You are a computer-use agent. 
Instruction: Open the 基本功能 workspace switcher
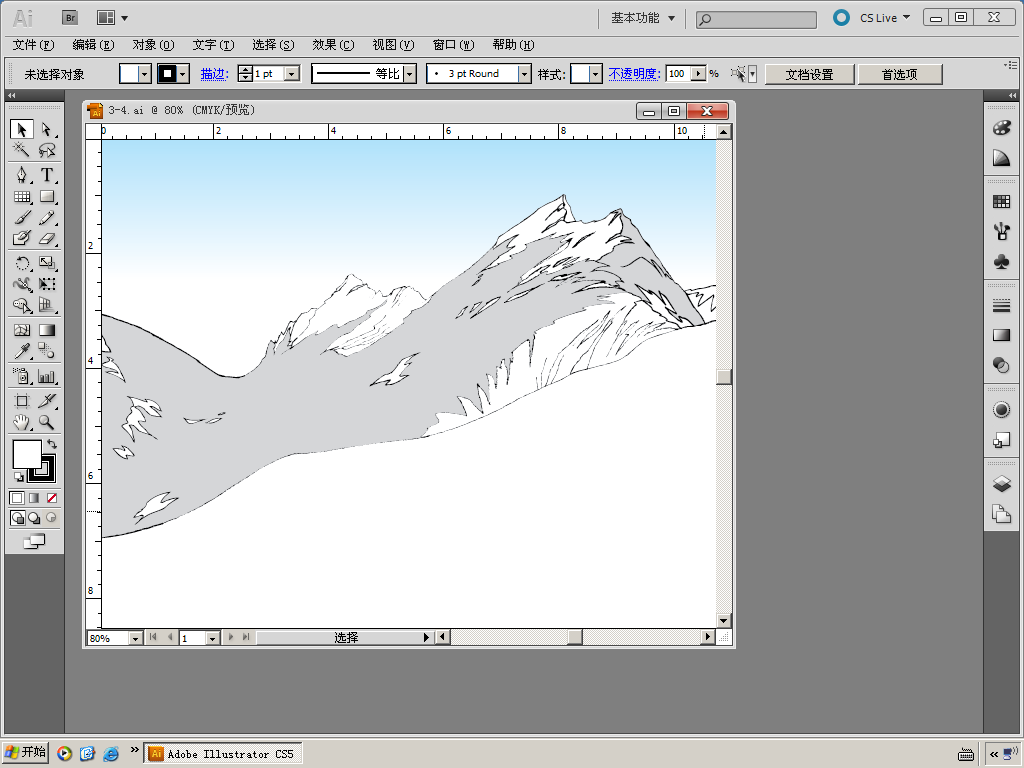coord(643,18)
